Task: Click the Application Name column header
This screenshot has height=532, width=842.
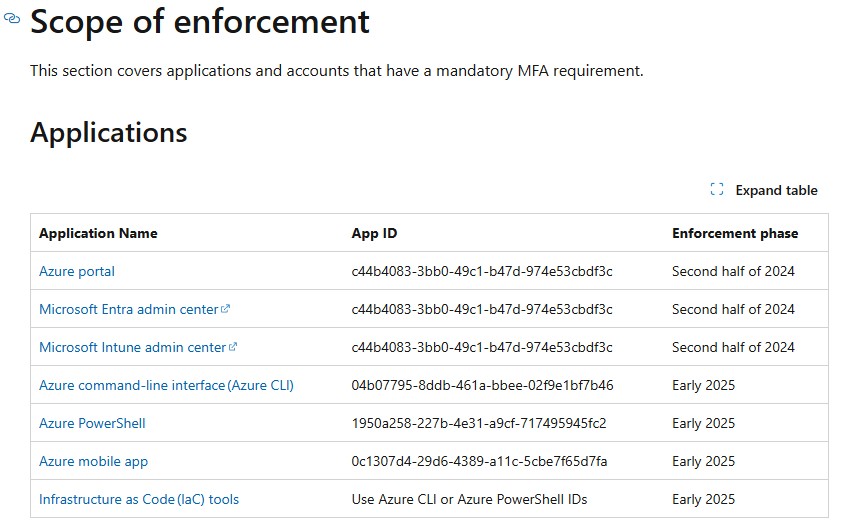Action: pos(98,234)
